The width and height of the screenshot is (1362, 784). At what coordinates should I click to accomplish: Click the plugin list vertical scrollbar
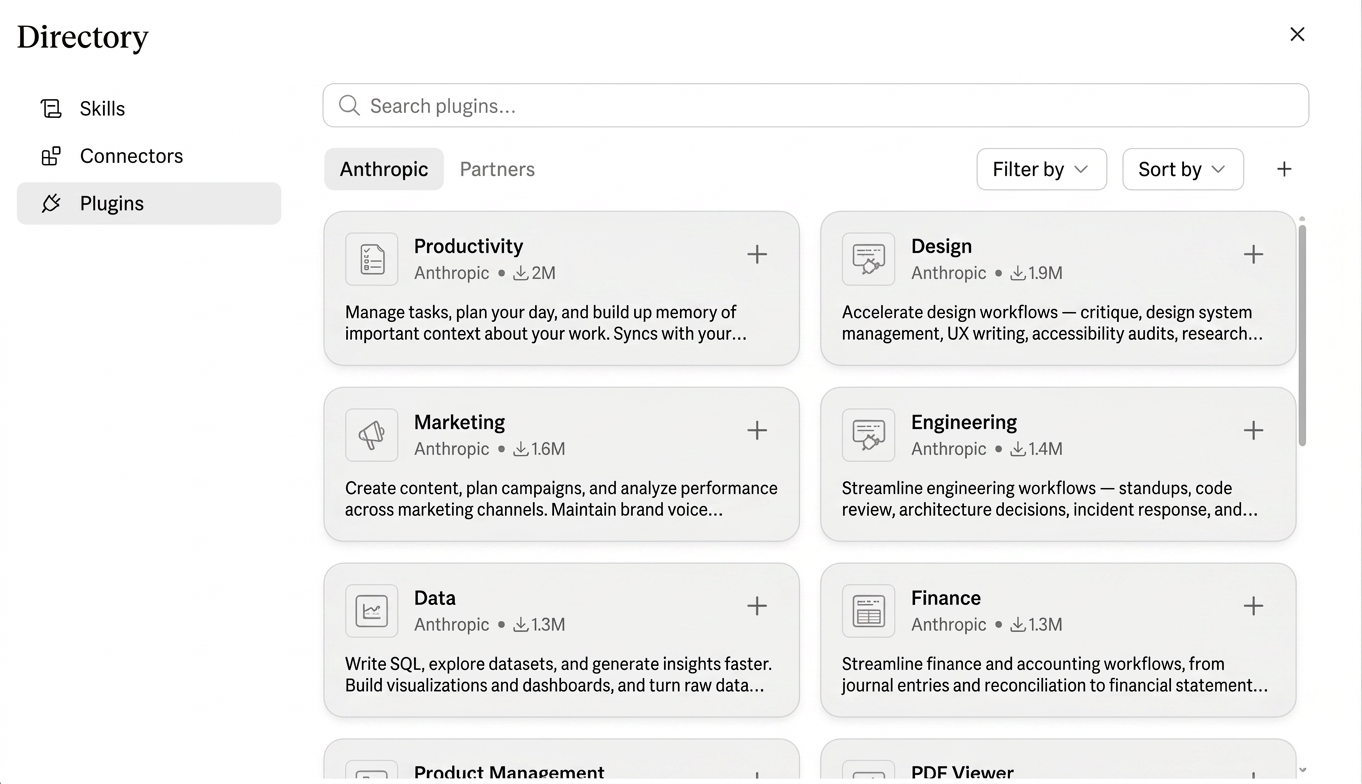(1302, 335)
